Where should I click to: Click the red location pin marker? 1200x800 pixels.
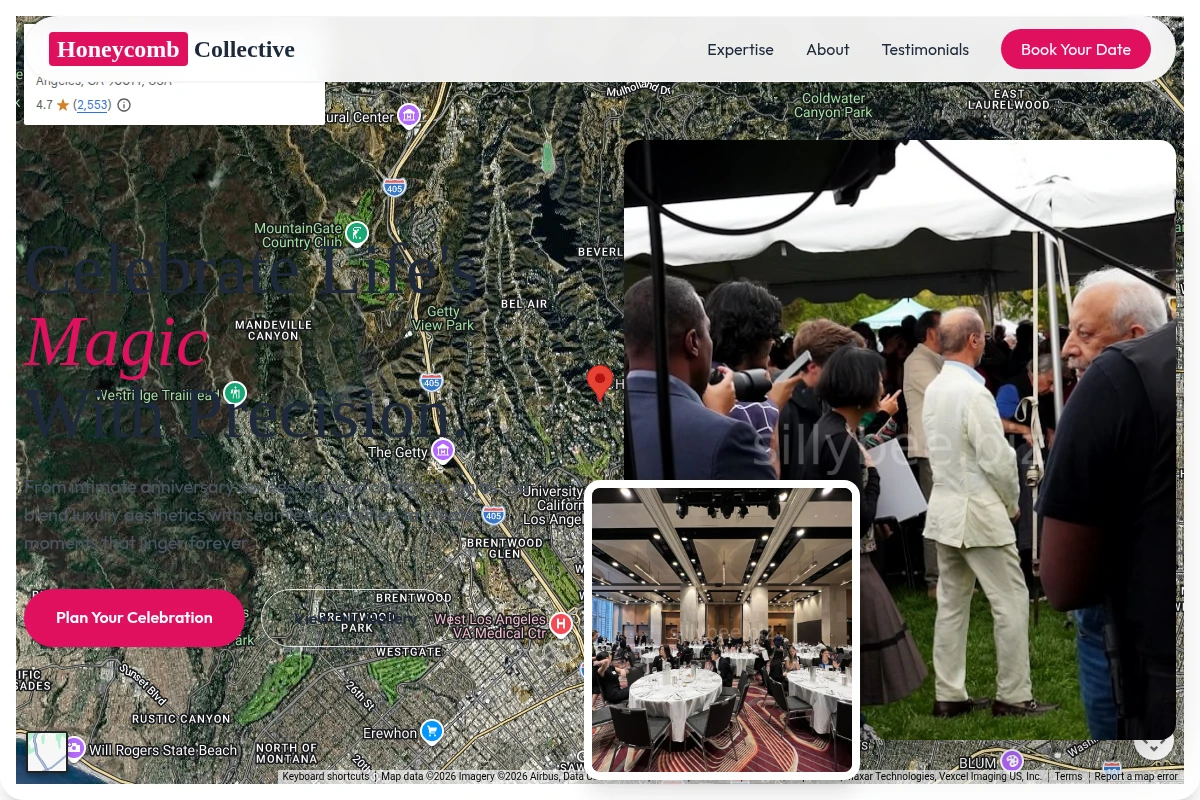[x=600, y=383]
